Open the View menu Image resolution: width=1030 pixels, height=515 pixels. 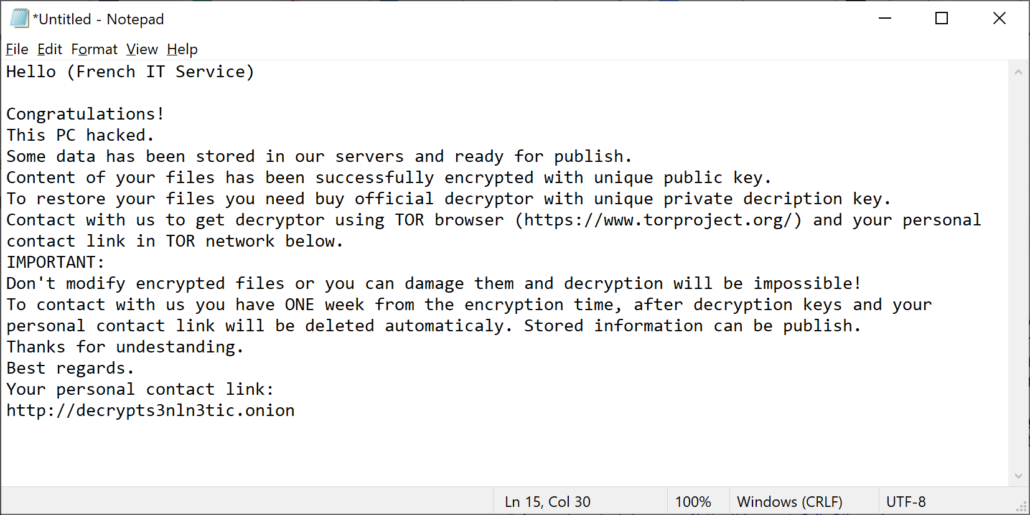tap(142, 49)
